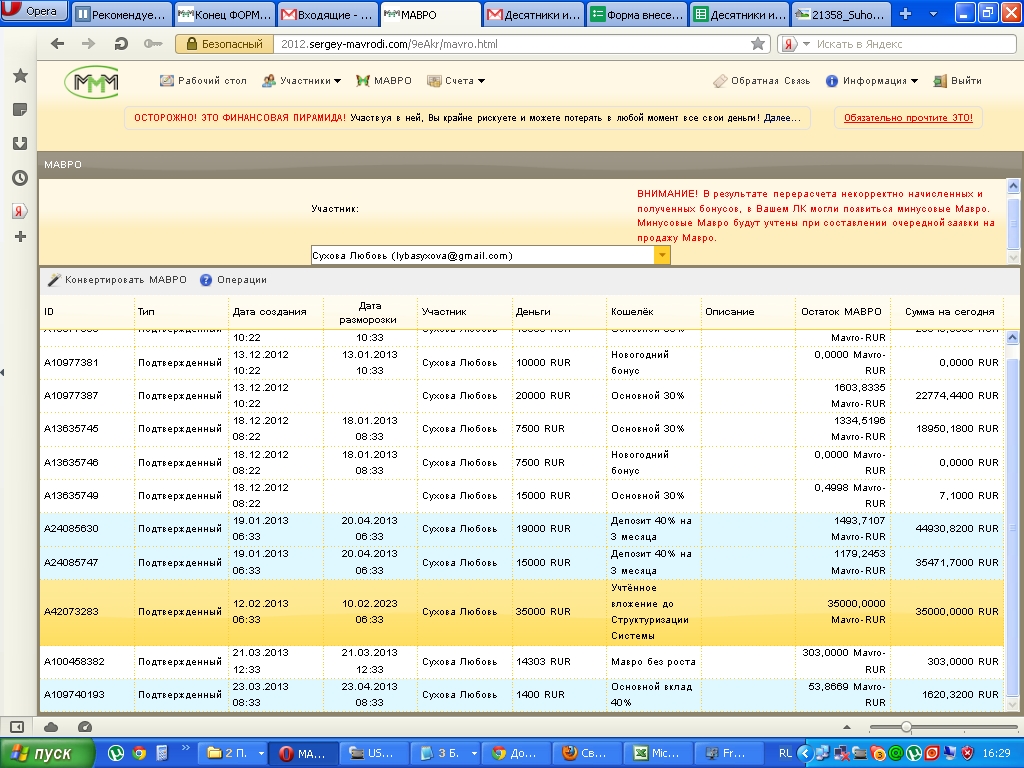Open History clock panel in sidebar

(19, 178)
